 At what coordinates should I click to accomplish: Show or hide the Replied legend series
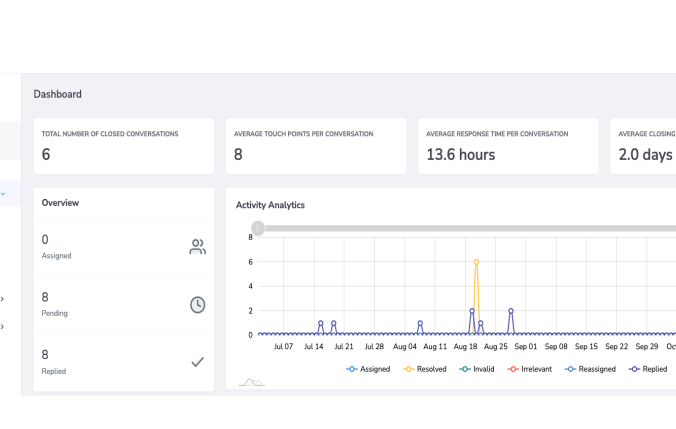point(649,369)
